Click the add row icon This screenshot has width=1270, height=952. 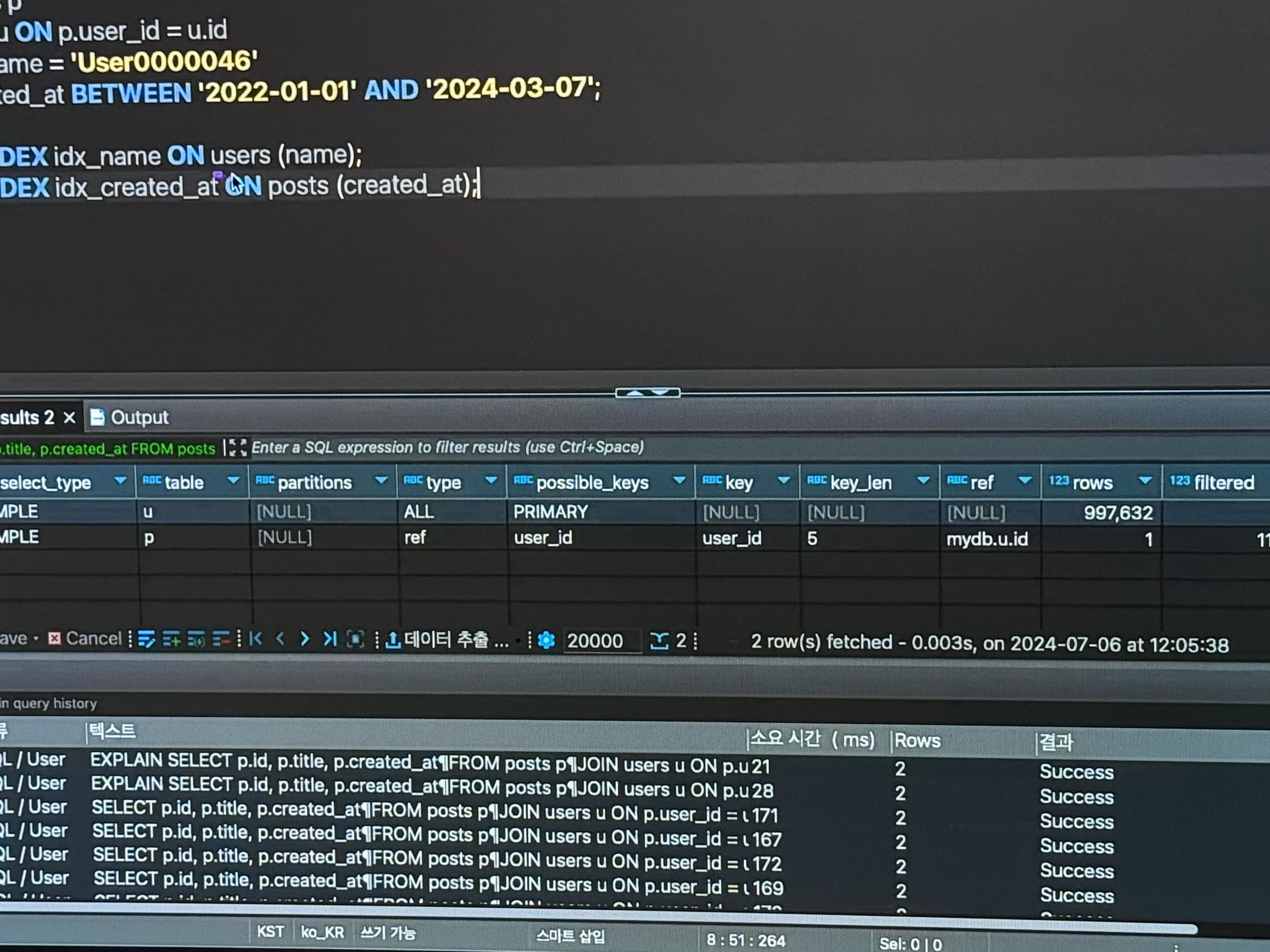[171, 639]
